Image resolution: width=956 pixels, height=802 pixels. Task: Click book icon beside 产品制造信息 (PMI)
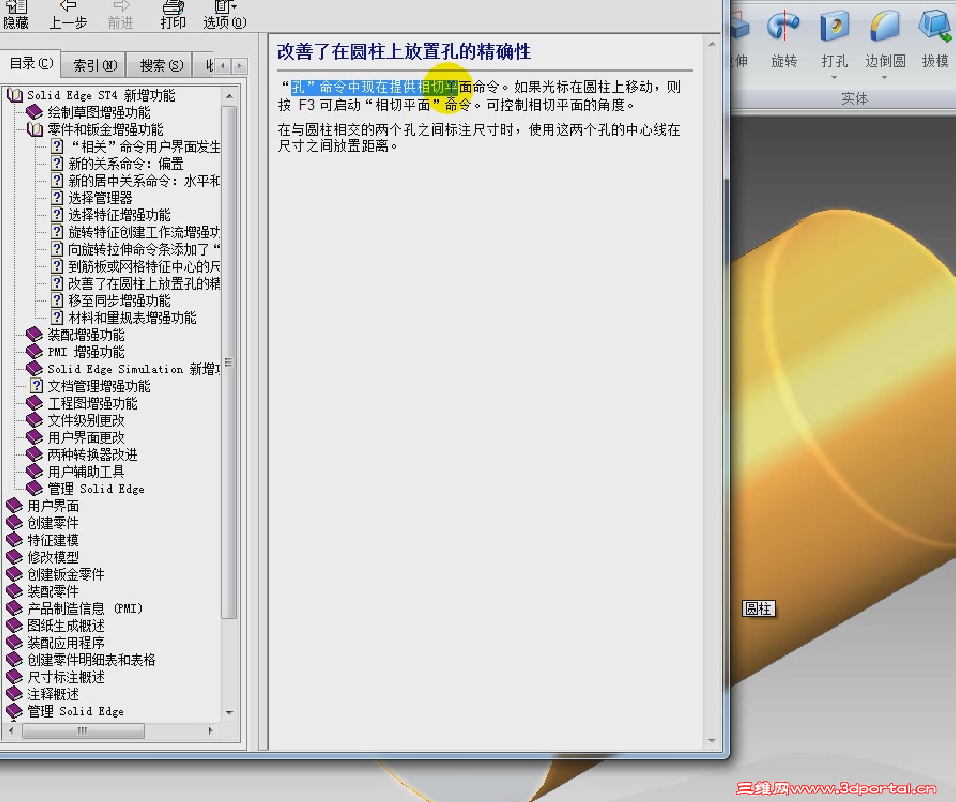14,608
